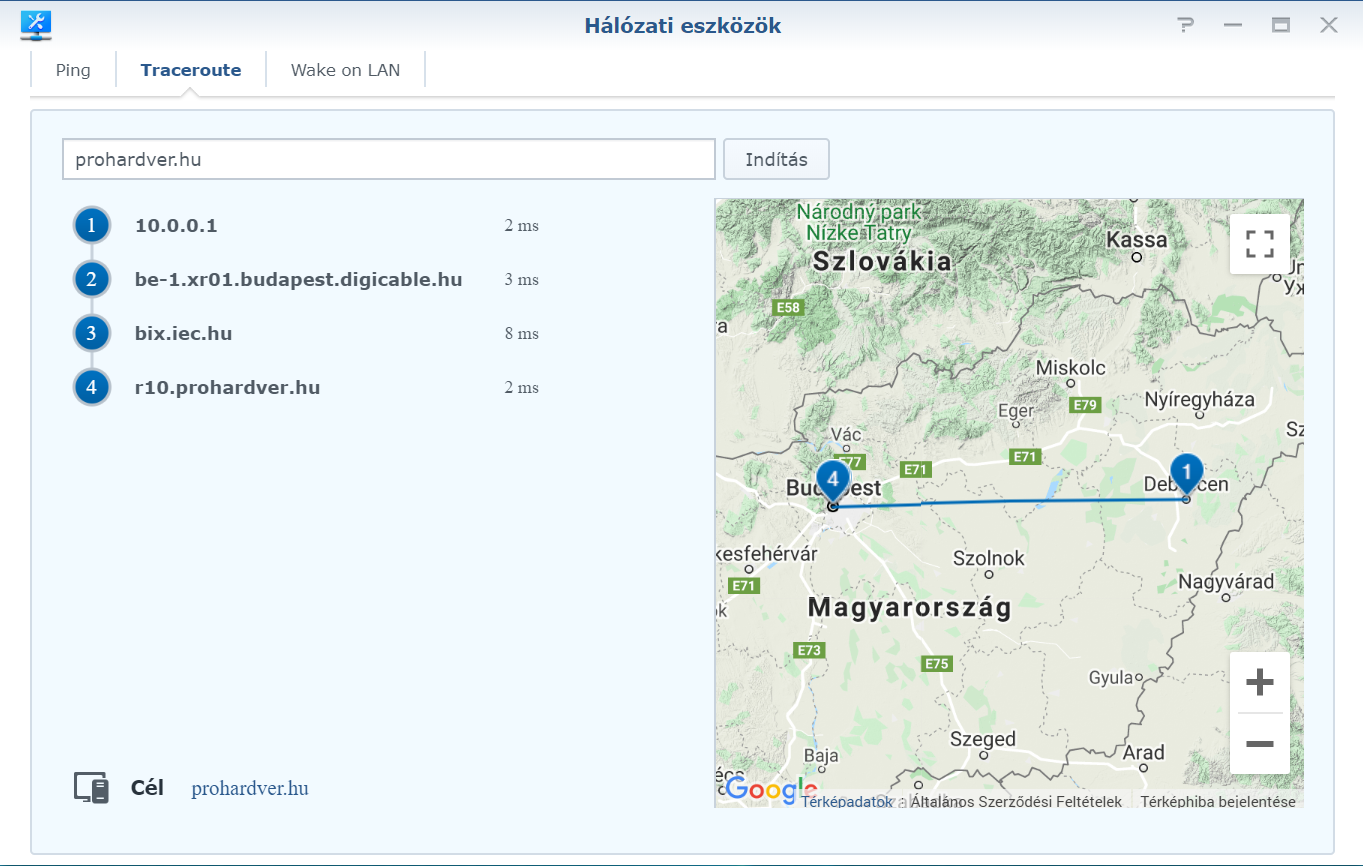Minimize the Hálózati eszközök window
This screenshot has height=866, width=1363.
click(1233, 26)
